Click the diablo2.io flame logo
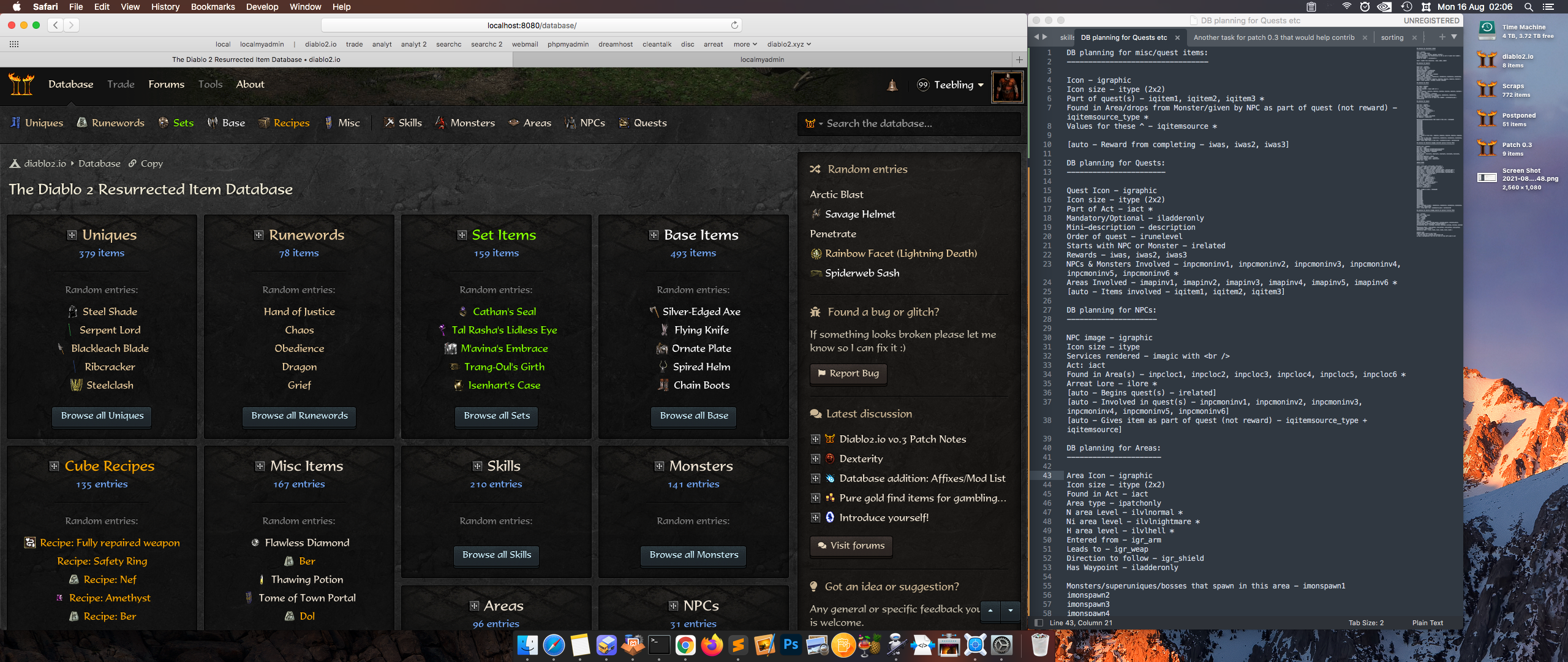 click(x=21, y=85)
